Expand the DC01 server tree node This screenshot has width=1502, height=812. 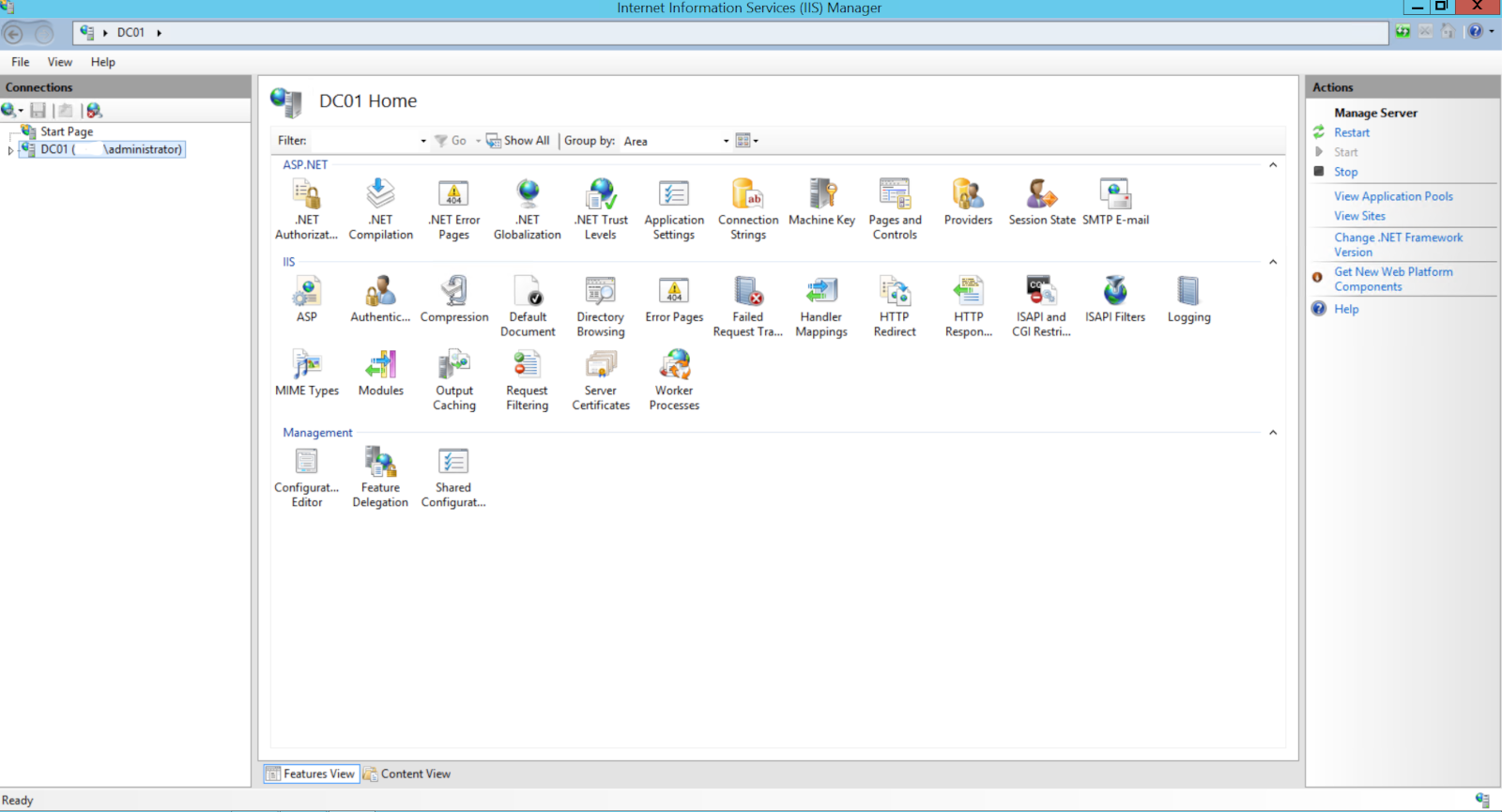[10, 150]
